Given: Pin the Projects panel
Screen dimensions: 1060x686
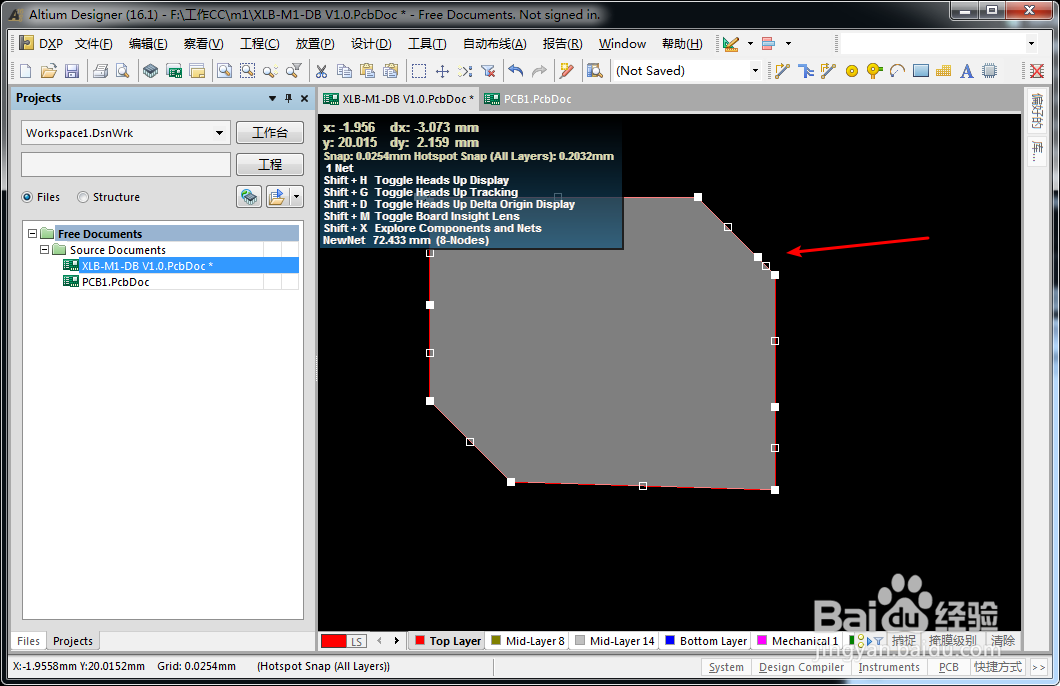Looking at the screenshot, I should pyautogui.click(x=289, y=98).
